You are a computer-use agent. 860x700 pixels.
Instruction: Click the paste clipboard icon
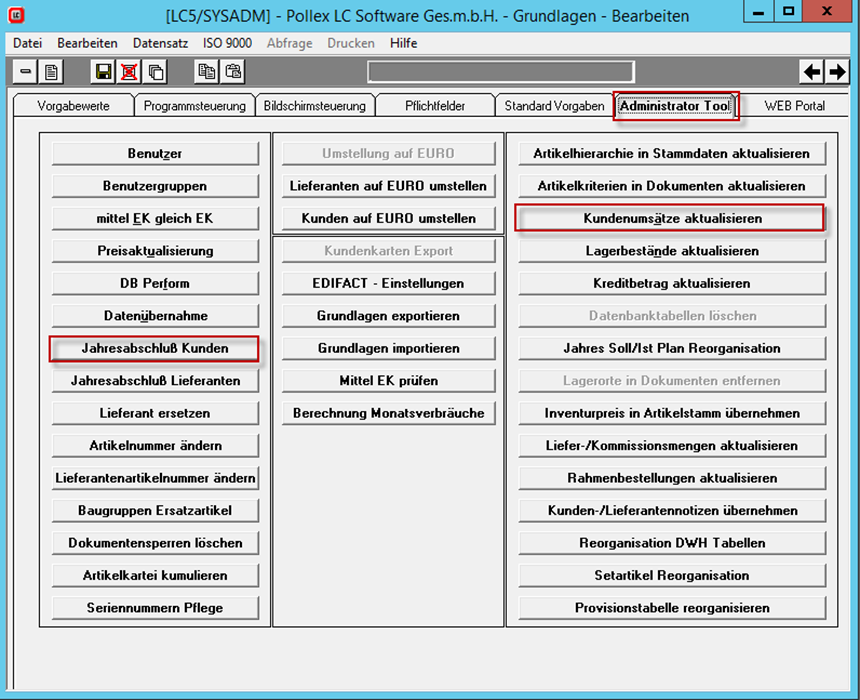pyautogui.click(x=232, y=72)
